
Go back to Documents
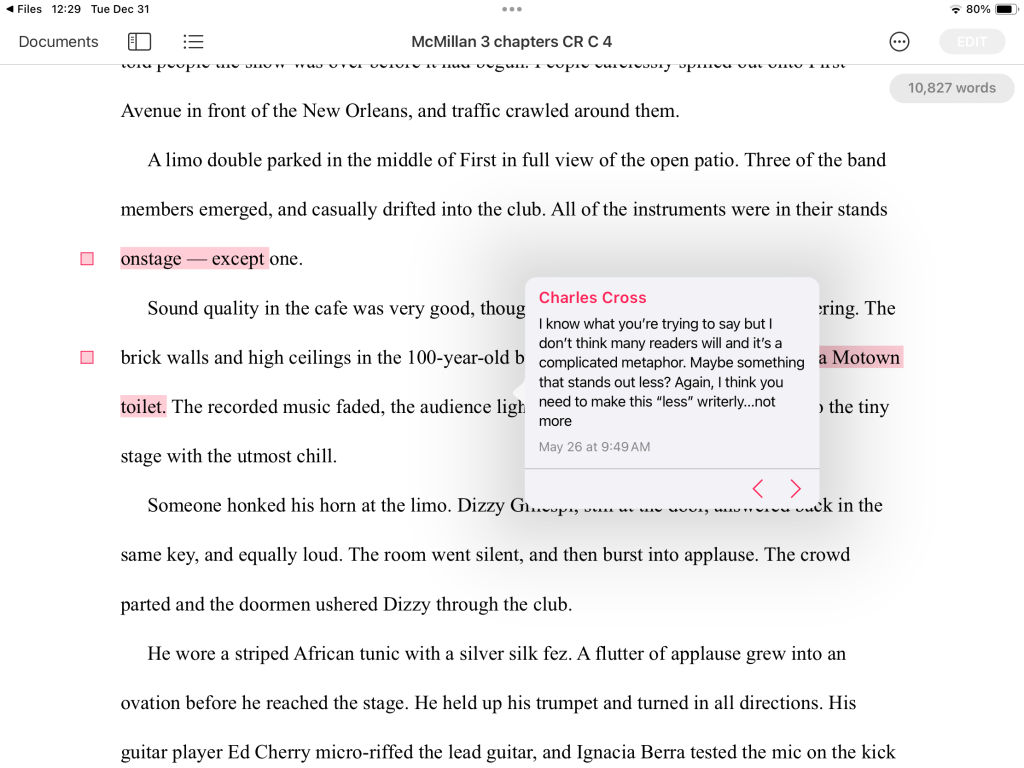tap(58, 42)
